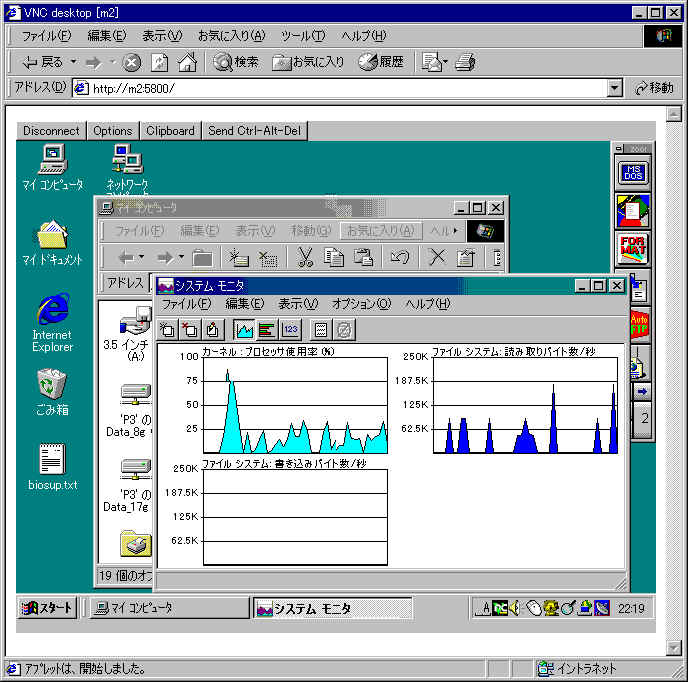The width and height of the screenshot is (688, 682).
Task: Click the browser scrollbar down arrow
Action: pos(674,647)
